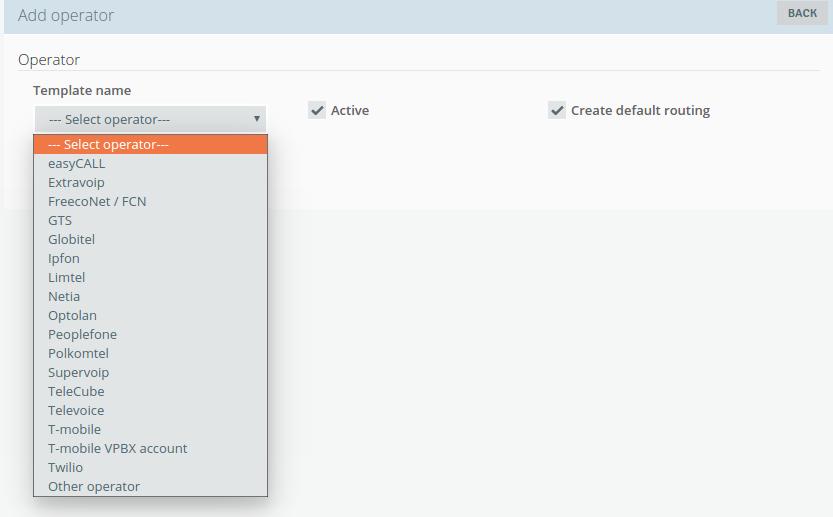Select Netia operator
Screen dimensions: 833x517
coord(150,296)
